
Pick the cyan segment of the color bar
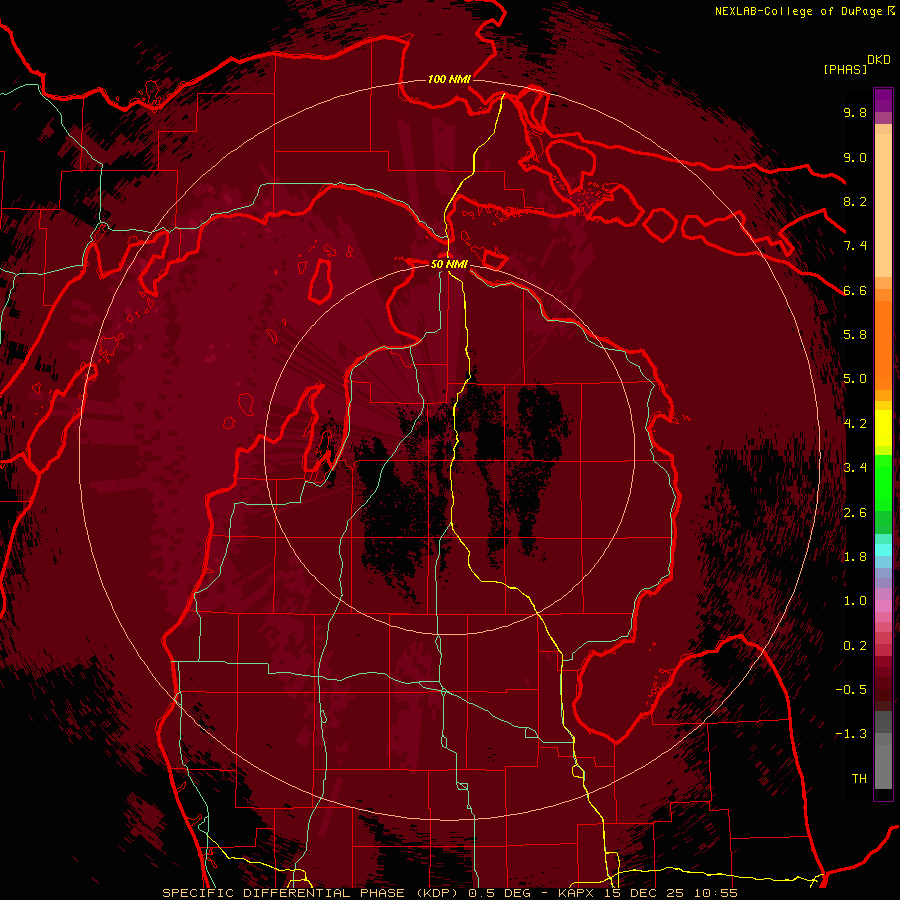tap(883, 550)
